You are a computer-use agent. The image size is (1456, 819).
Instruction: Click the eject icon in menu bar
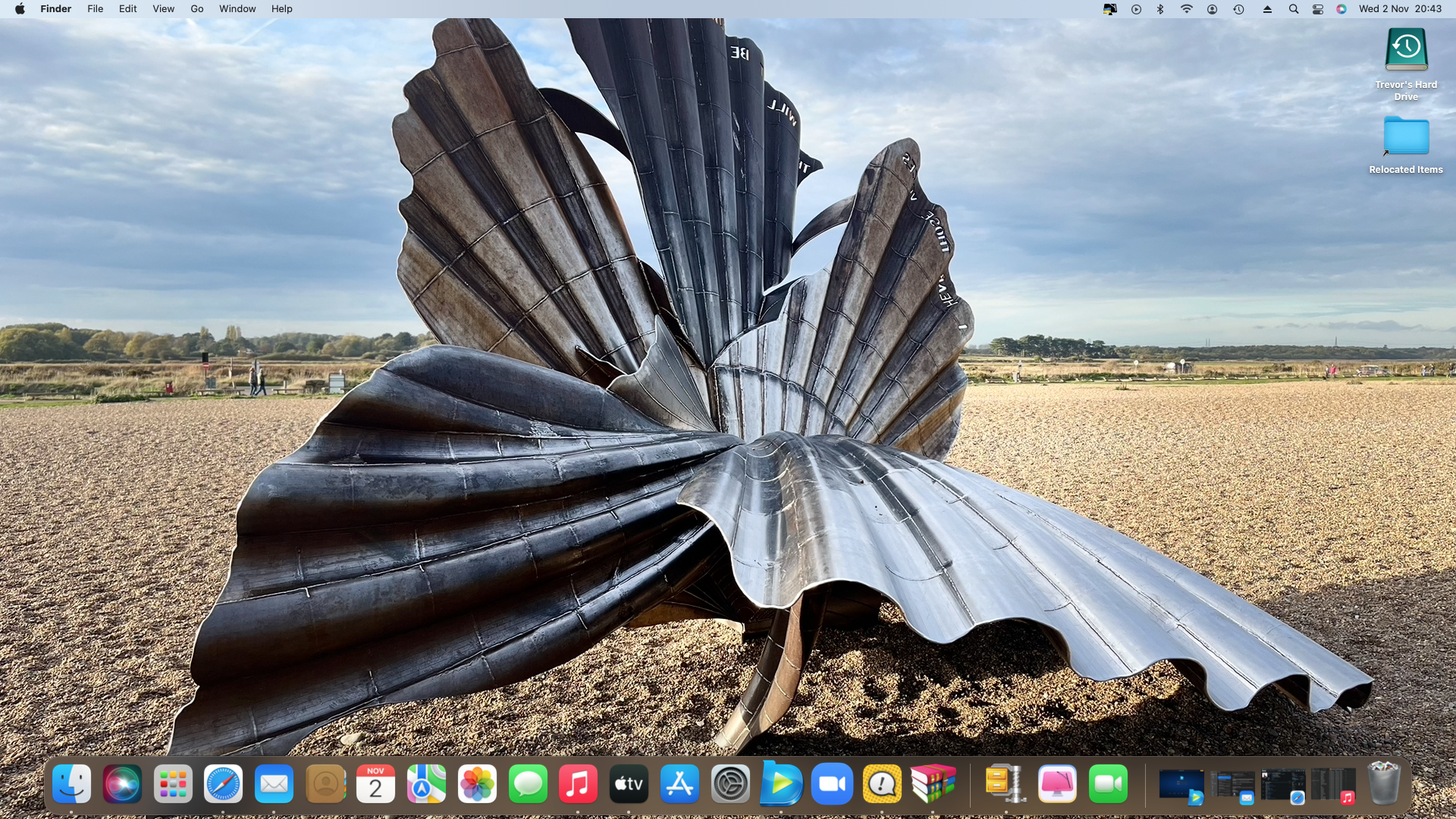click(x=1267, y=9)
